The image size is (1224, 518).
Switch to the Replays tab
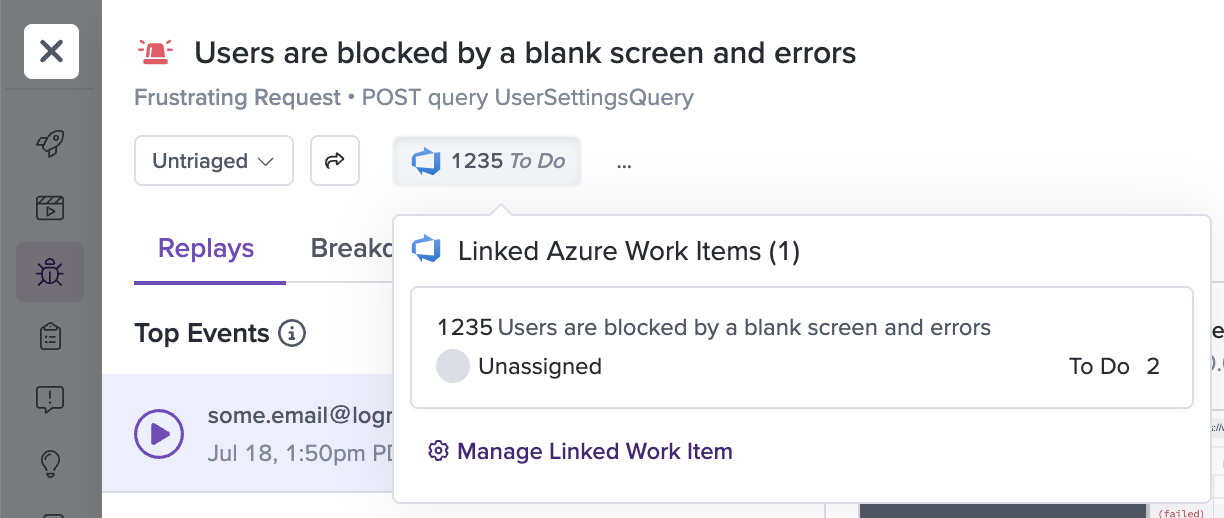206,248
